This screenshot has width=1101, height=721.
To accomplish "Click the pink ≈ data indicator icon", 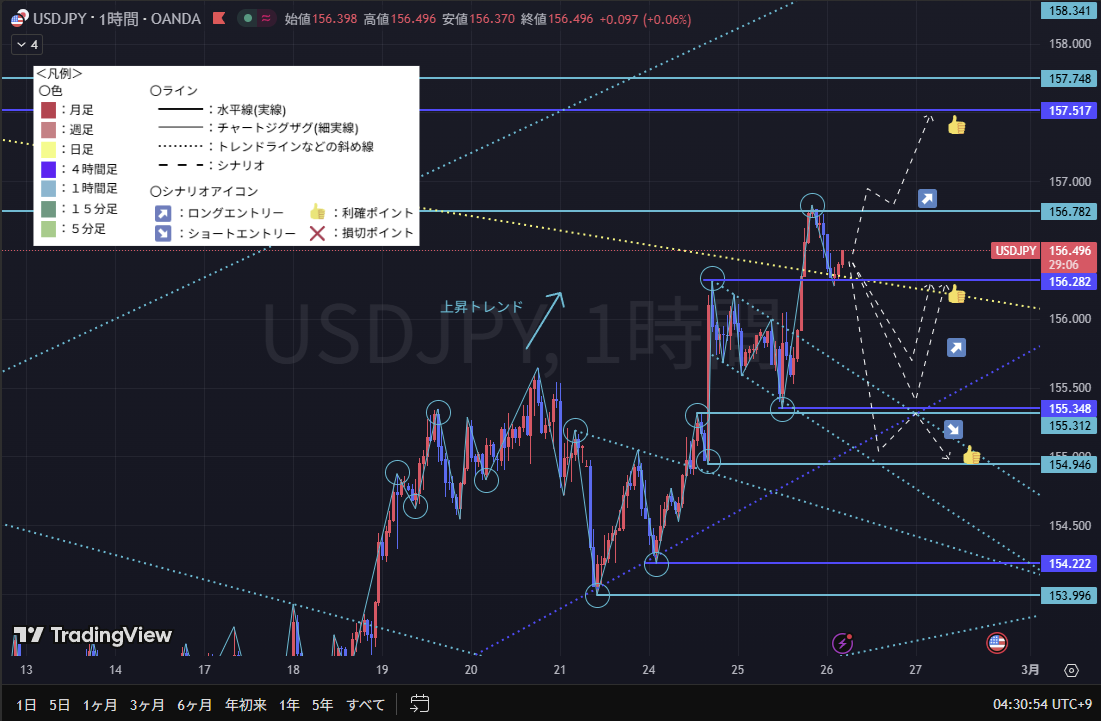I will (x=266, y=18).
